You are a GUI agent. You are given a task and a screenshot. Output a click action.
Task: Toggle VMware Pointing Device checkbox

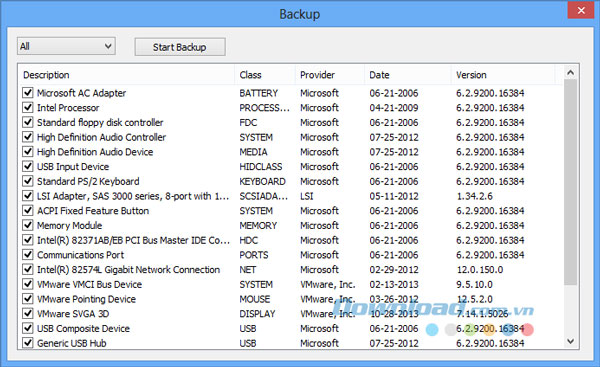point(28,299)
